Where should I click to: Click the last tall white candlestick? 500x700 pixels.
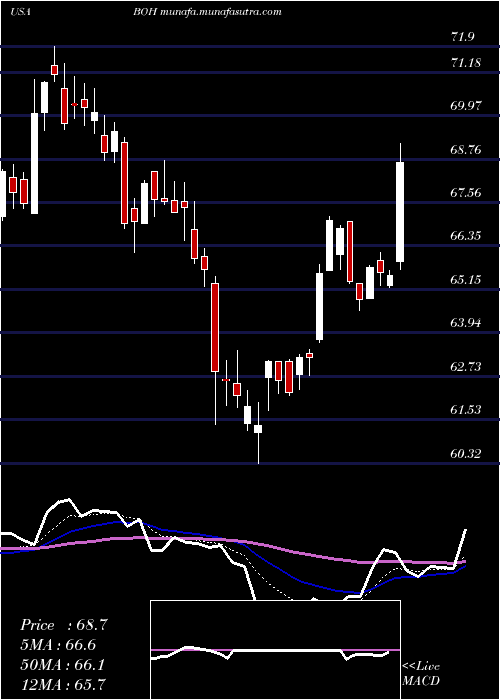(400, 212)
